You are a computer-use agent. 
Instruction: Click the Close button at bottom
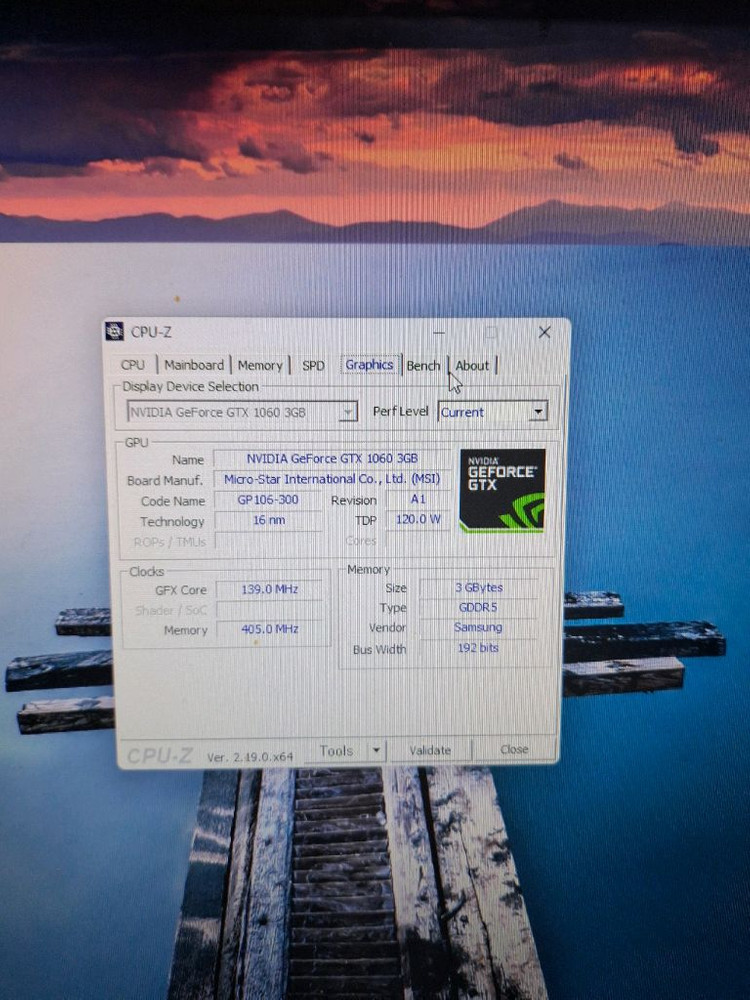pyautogui.click(x=514, y=749)
